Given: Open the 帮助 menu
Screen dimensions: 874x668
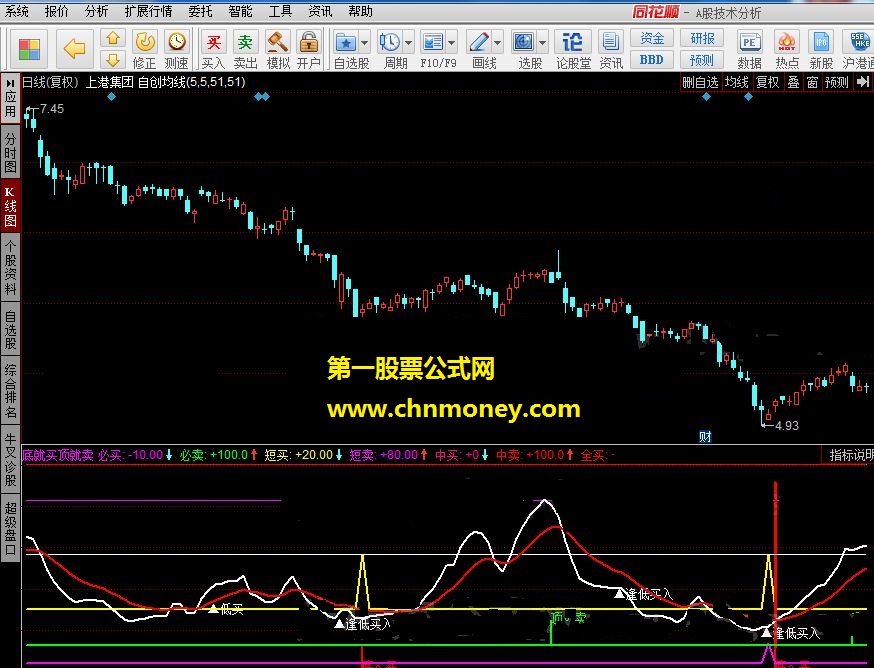Looking at the screenshot, I should [x=361, y=11].
